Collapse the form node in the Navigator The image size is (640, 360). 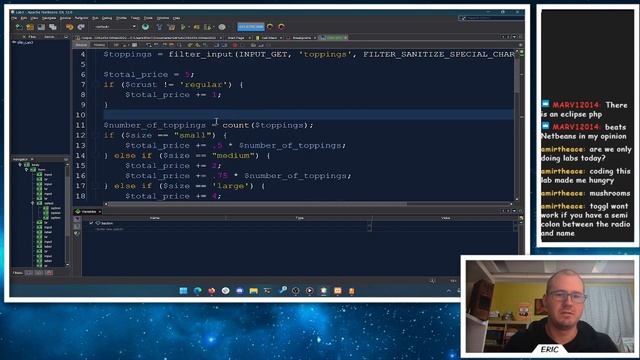(x=27, y=169)
